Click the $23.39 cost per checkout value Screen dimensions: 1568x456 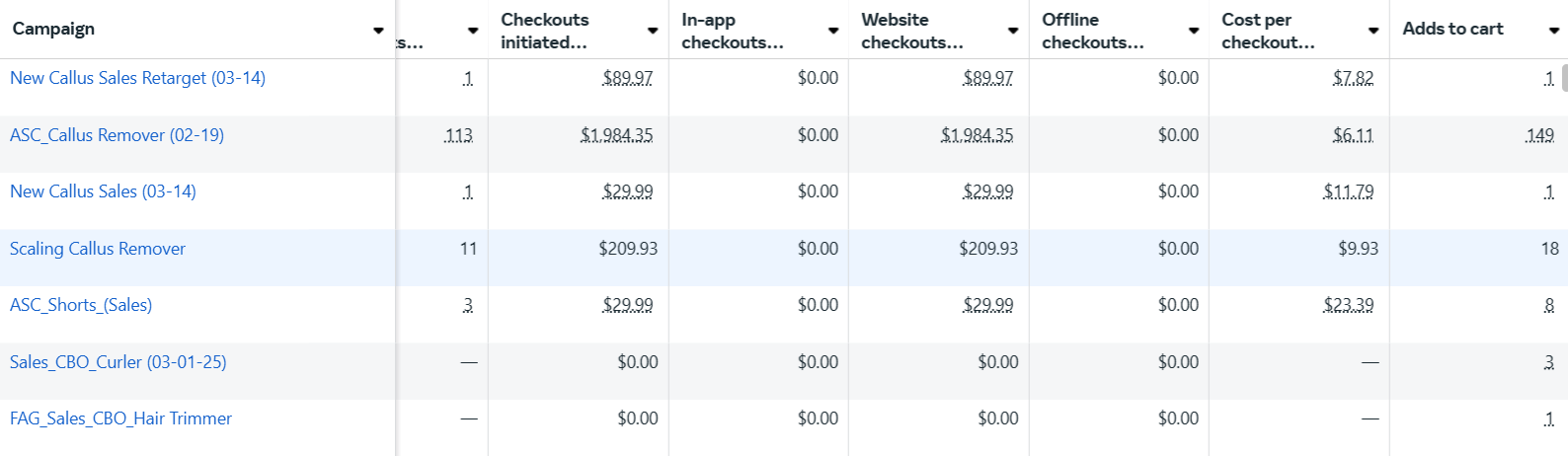tap(1348, 305)
